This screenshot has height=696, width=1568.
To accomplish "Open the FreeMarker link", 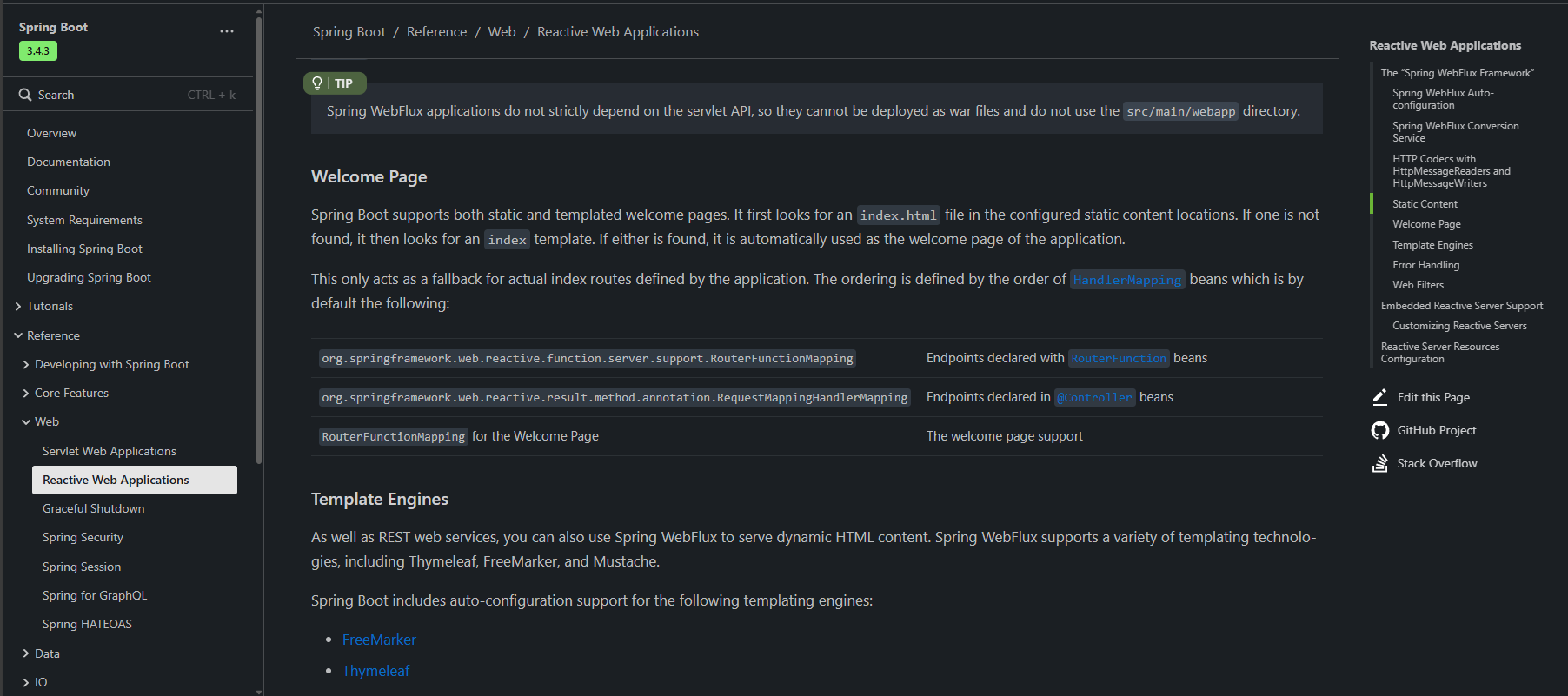I will [x=379, y=640].
